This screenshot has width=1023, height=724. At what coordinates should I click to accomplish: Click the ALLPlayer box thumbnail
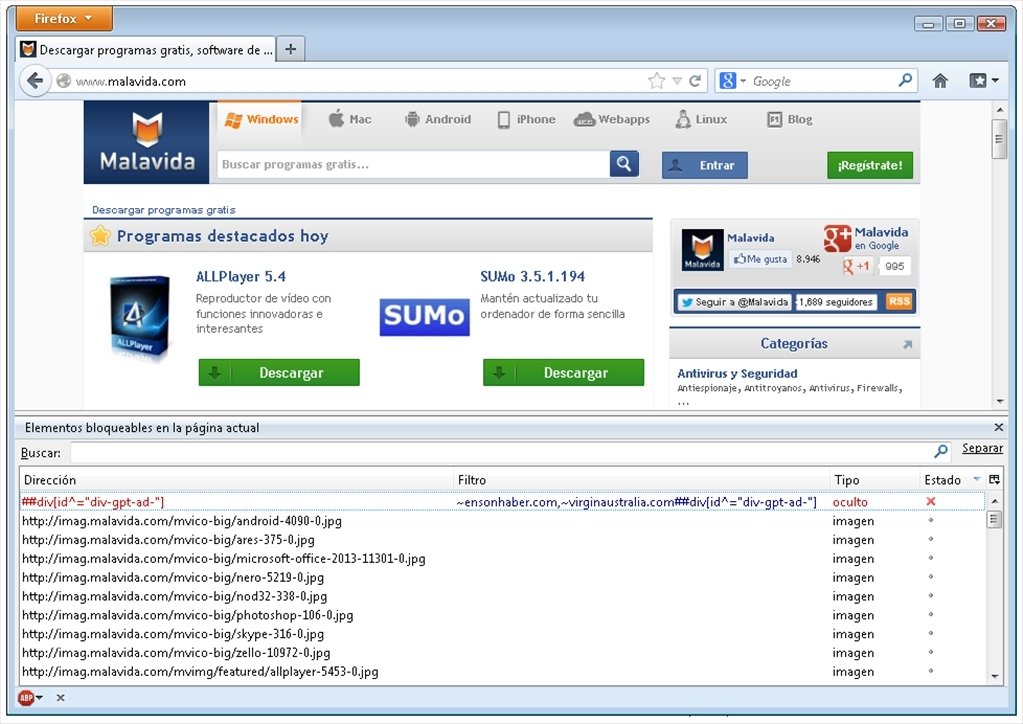pyautogui.click(x=140, y=316)
